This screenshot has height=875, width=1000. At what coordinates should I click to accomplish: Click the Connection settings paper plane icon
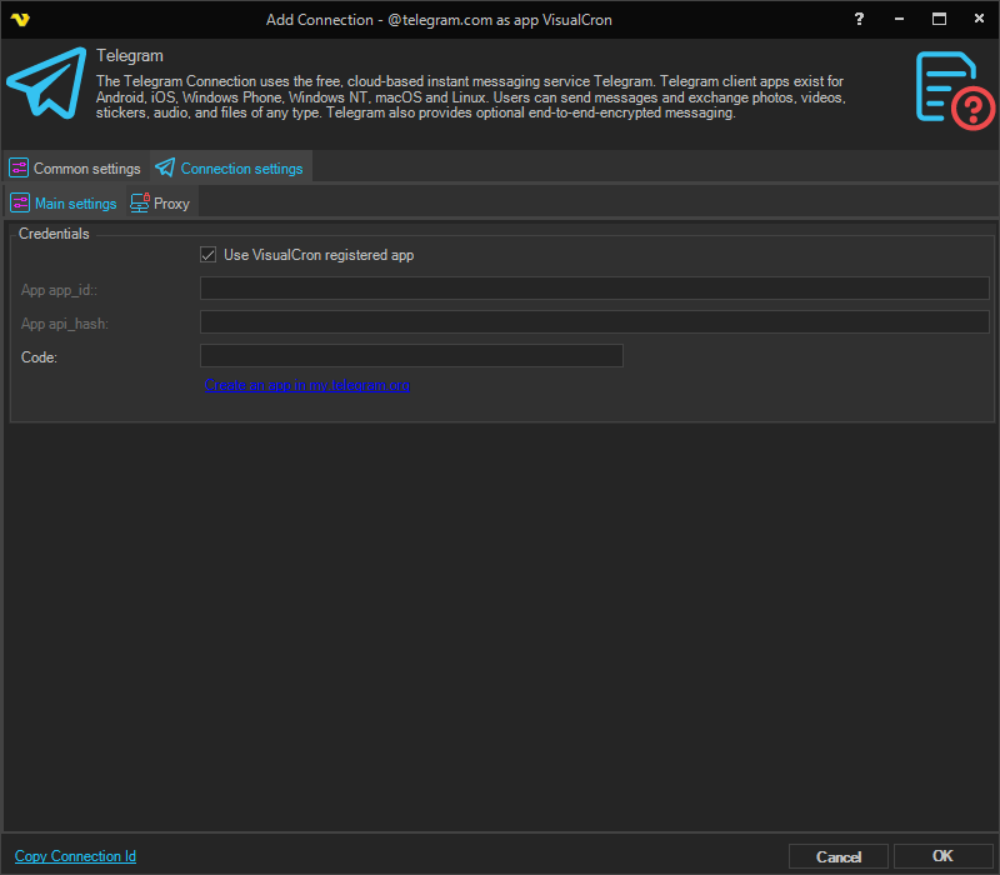coord(165,168)
